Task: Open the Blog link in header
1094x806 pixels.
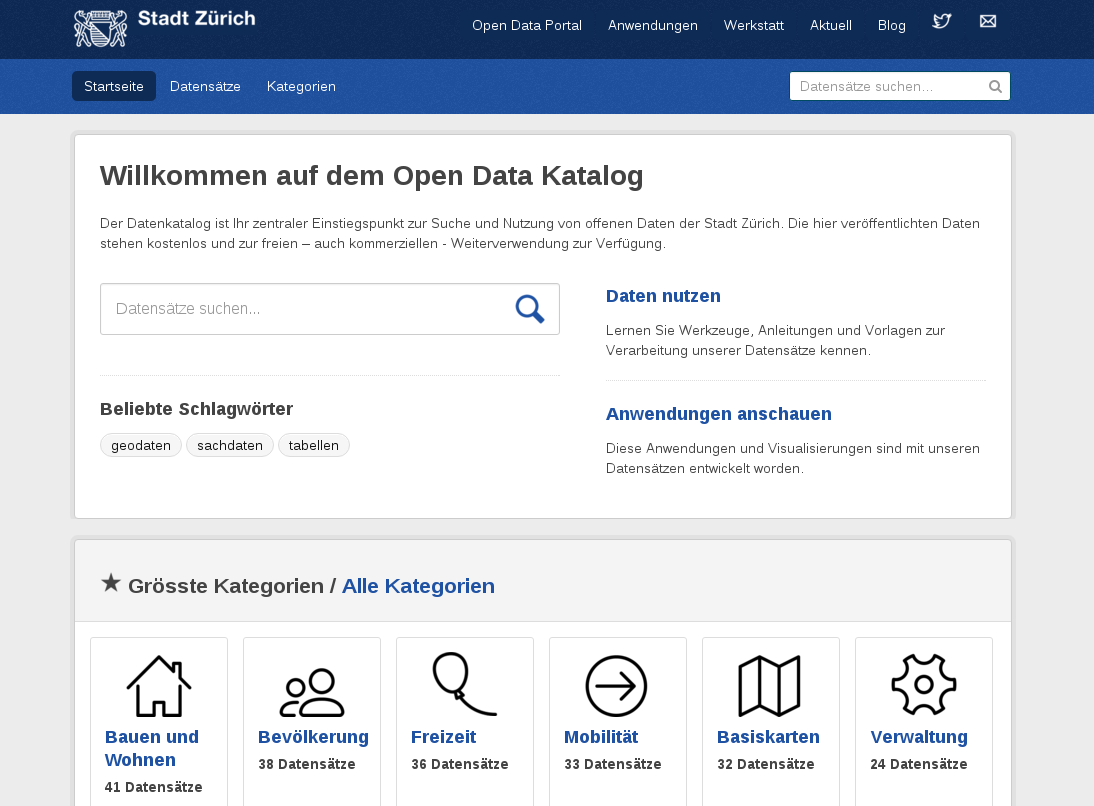Action: (891, 25)
